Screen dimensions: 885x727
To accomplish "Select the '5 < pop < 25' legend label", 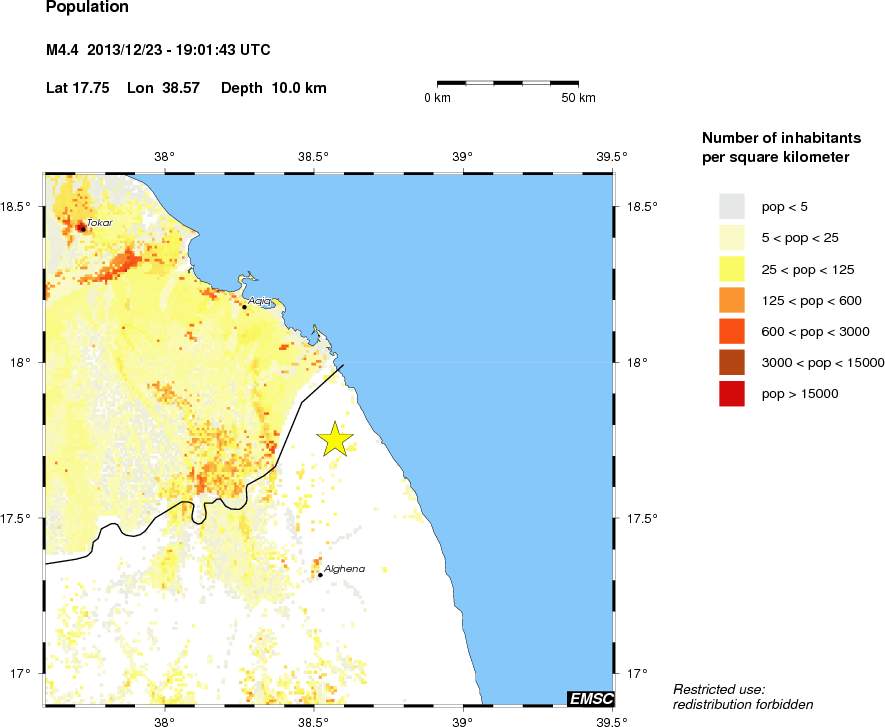I will (x=800, y=238).
